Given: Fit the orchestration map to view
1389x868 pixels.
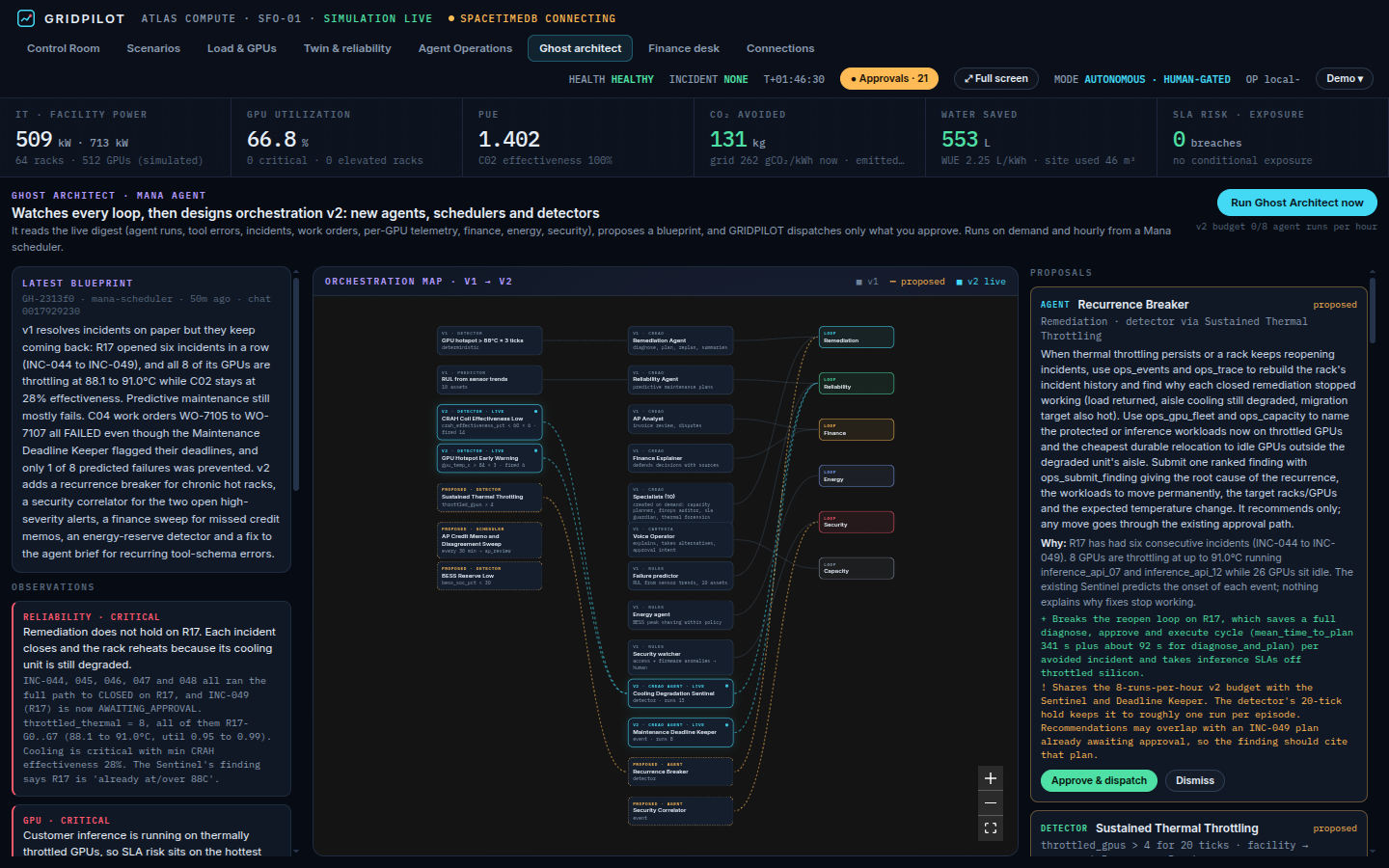Looking at the screenshot, I should pyautogui.click(x=991, y=828).
